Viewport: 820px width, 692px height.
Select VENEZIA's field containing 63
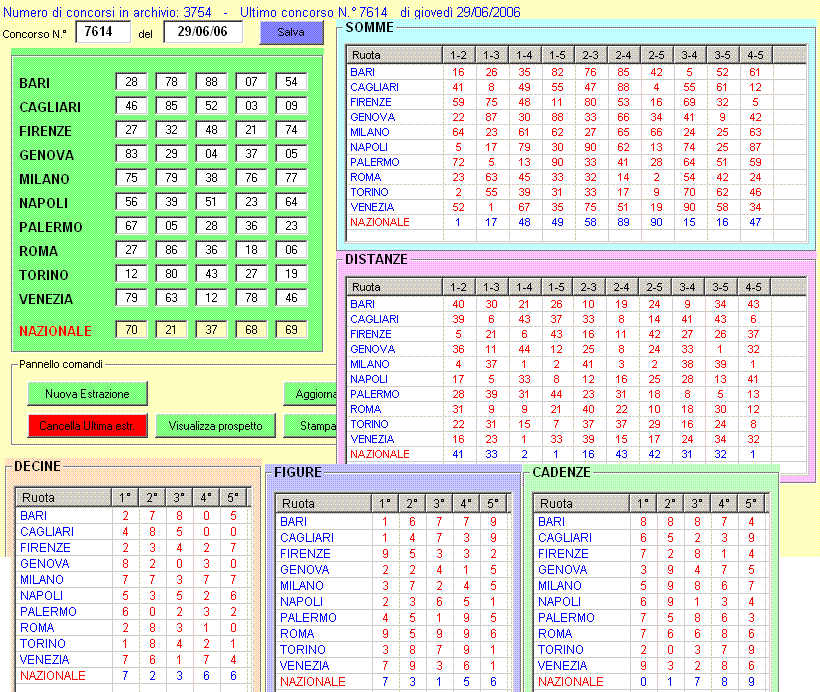click(172, 298)
